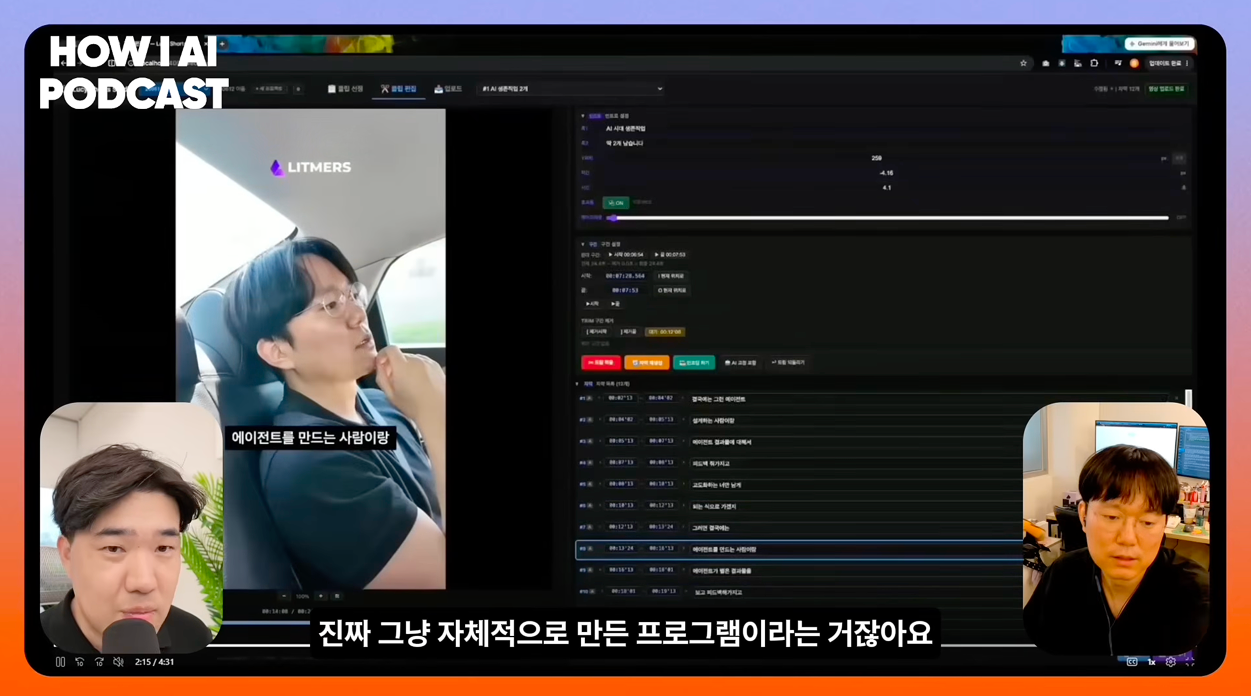Click the AI correction request button
The height and width of the screenshot is (696, 1251).
740,363
